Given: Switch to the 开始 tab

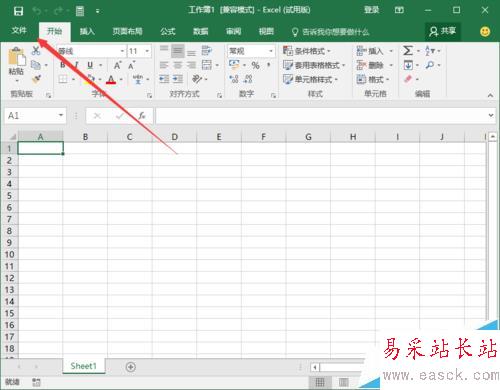Looking at the screenshot, I should click(x=54, y=31).
